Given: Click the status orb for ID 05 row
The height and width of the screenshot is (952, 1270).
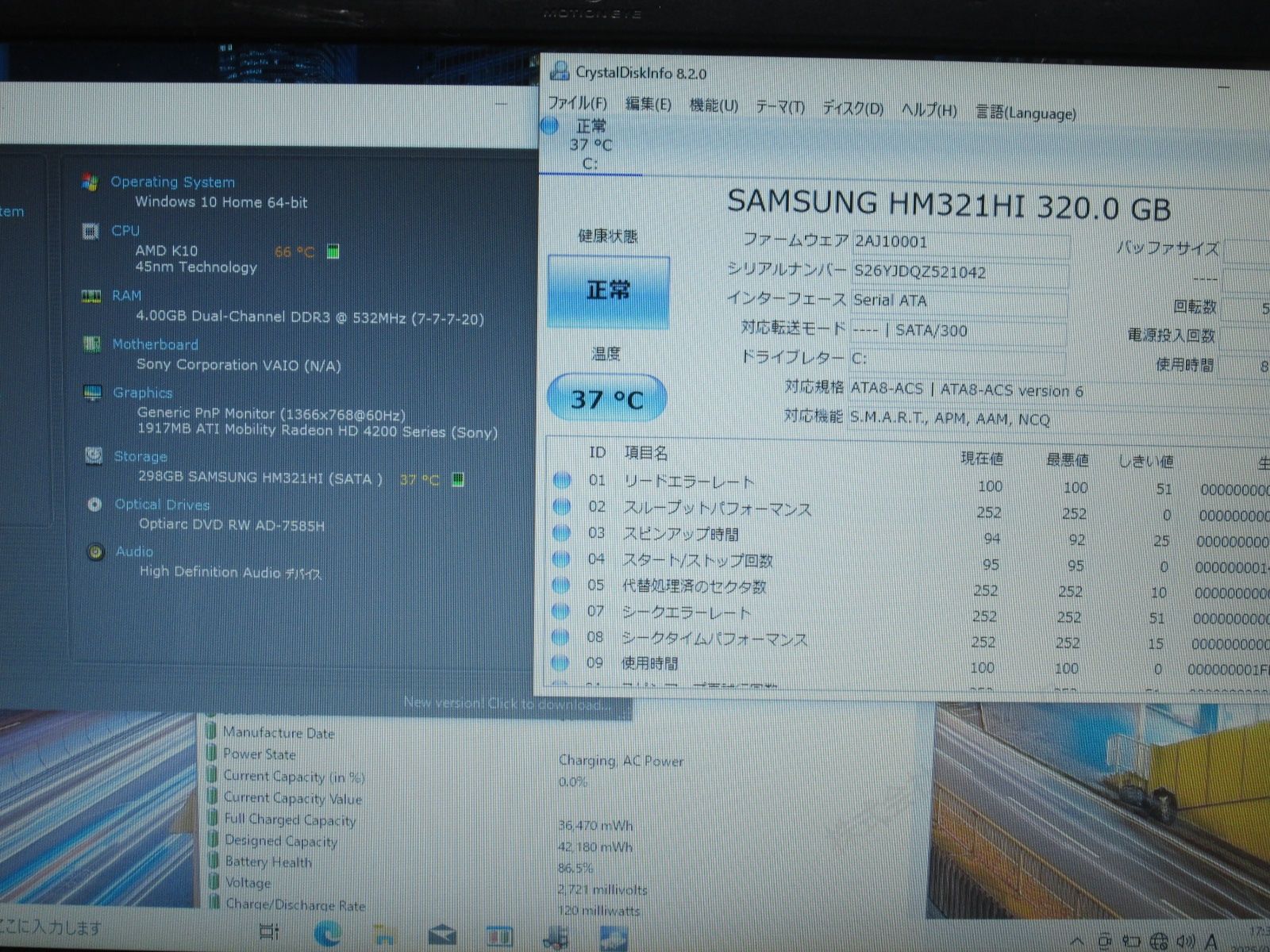Looking at the screenshot, I should [561, 585].
